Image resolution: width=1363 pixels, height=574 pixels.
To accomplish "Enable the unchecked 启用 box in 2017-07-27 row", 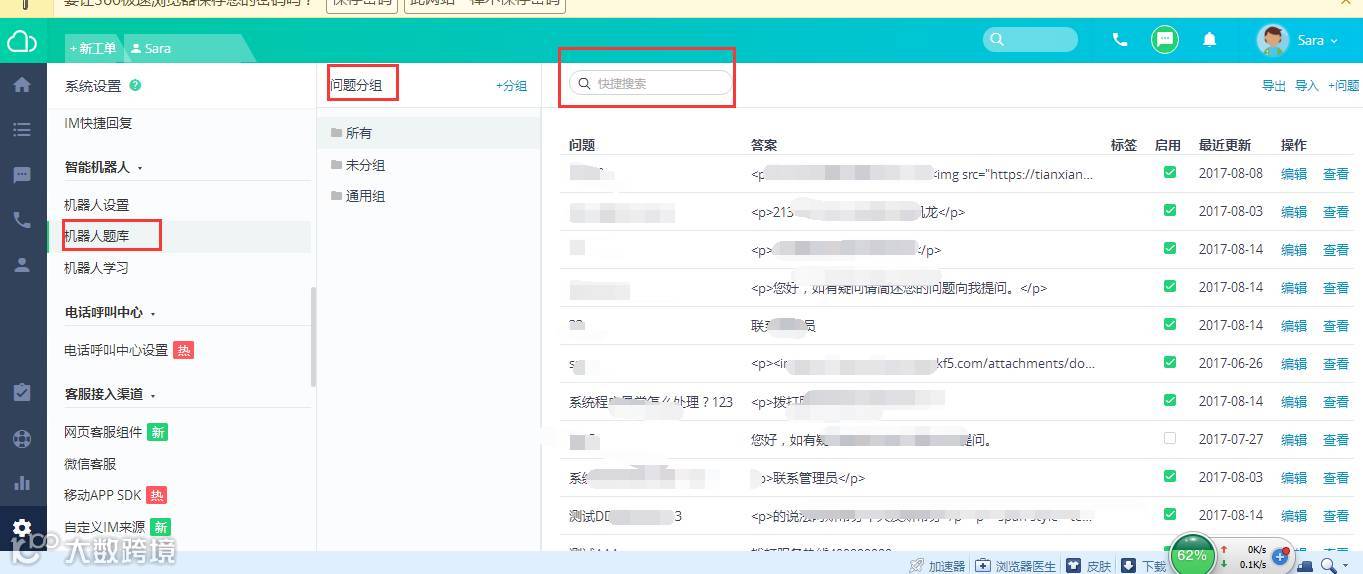I will [1169, 439].
